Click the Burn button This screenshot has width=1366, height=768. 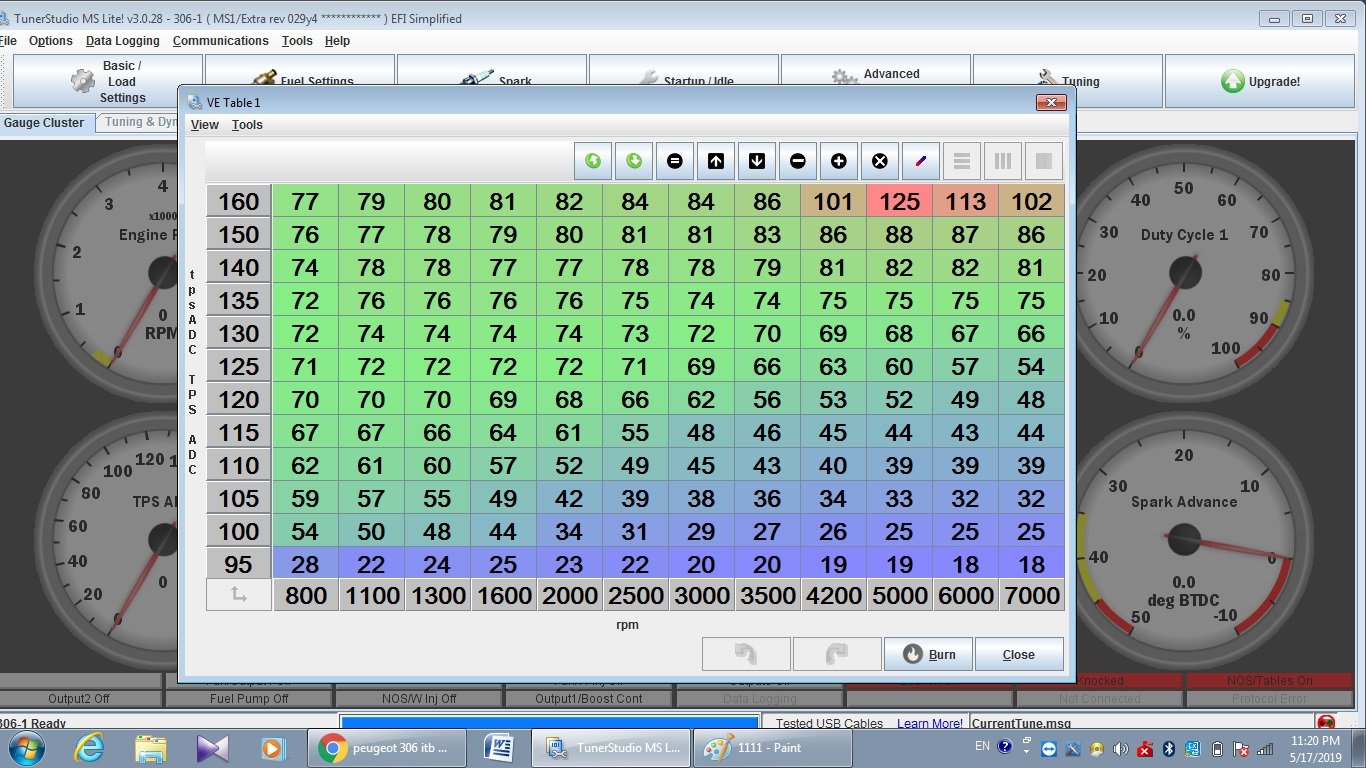tap(929, 654)
